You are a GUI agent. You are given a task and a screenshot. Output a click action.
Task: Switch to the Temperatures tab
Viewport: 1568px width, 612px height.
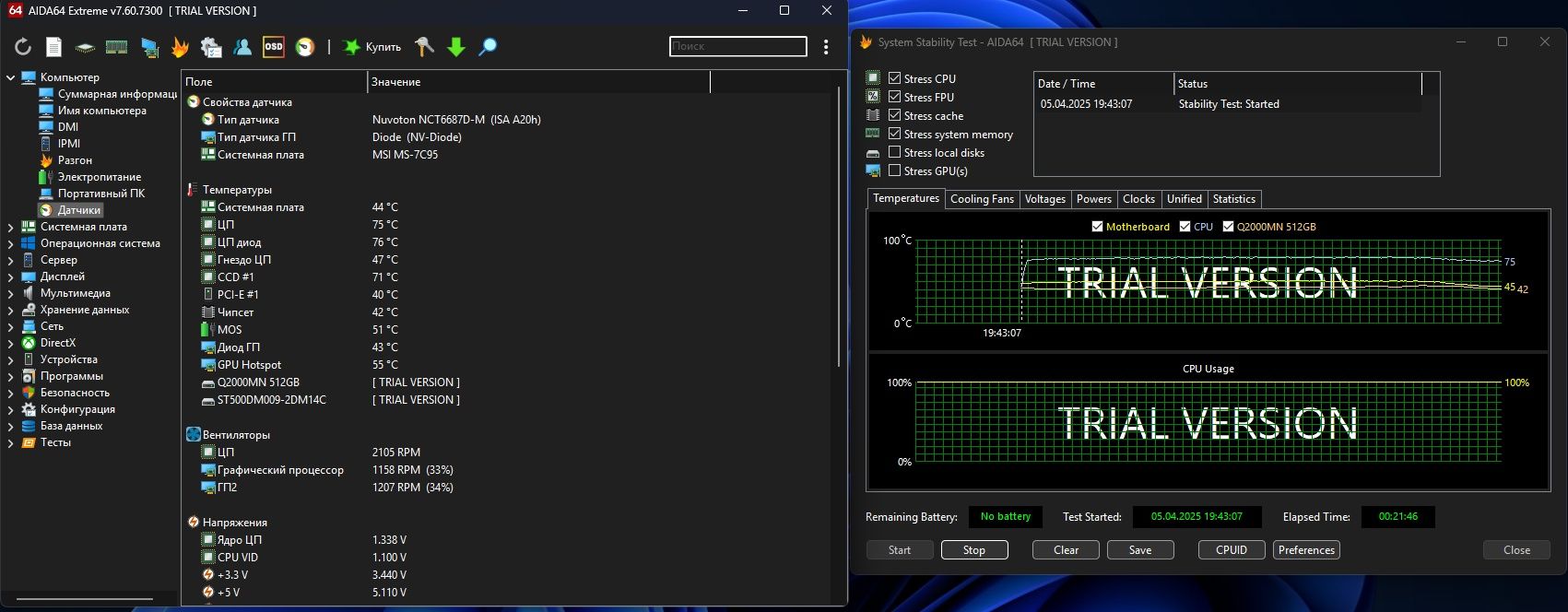point(906,198)
